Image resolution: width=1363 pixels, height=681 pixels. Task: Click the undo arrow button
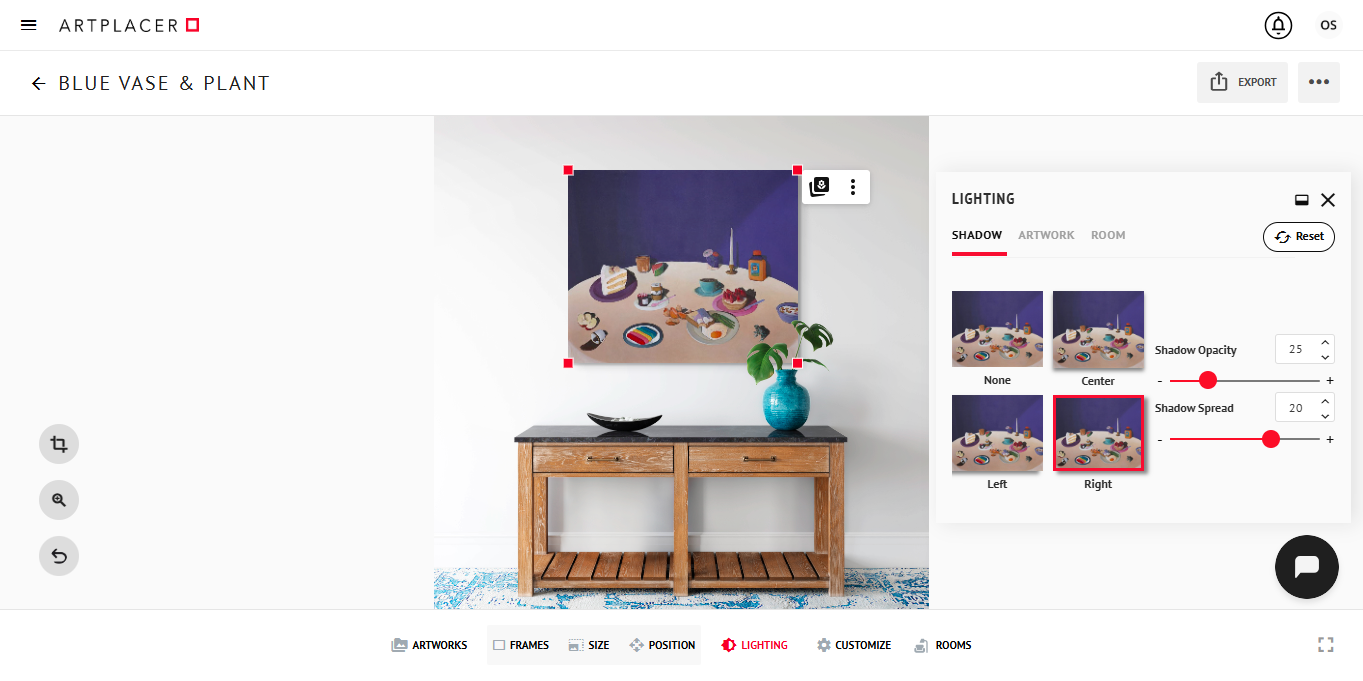[x=59, y=556]
